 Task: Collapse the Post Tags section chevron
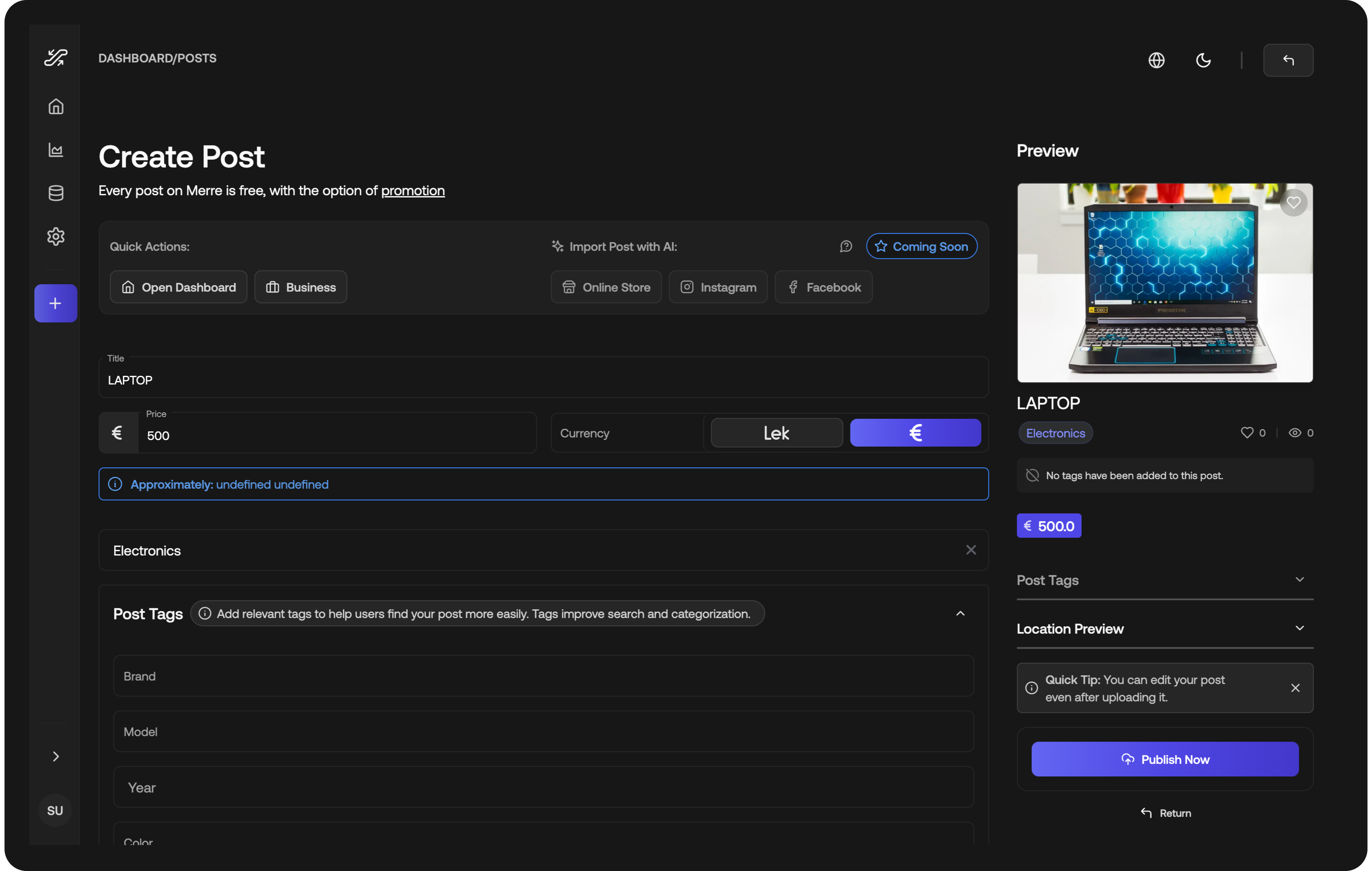[960, 614]
